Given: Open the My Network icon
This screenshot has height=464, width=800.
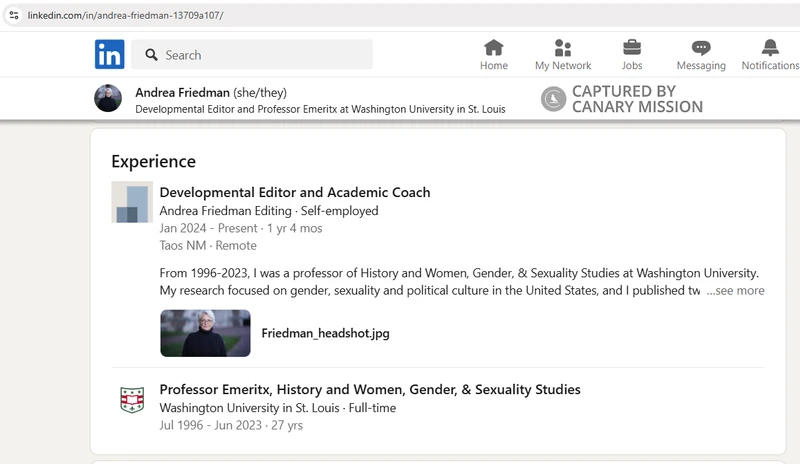Looking at the screenshot, I should click(563, 48).
